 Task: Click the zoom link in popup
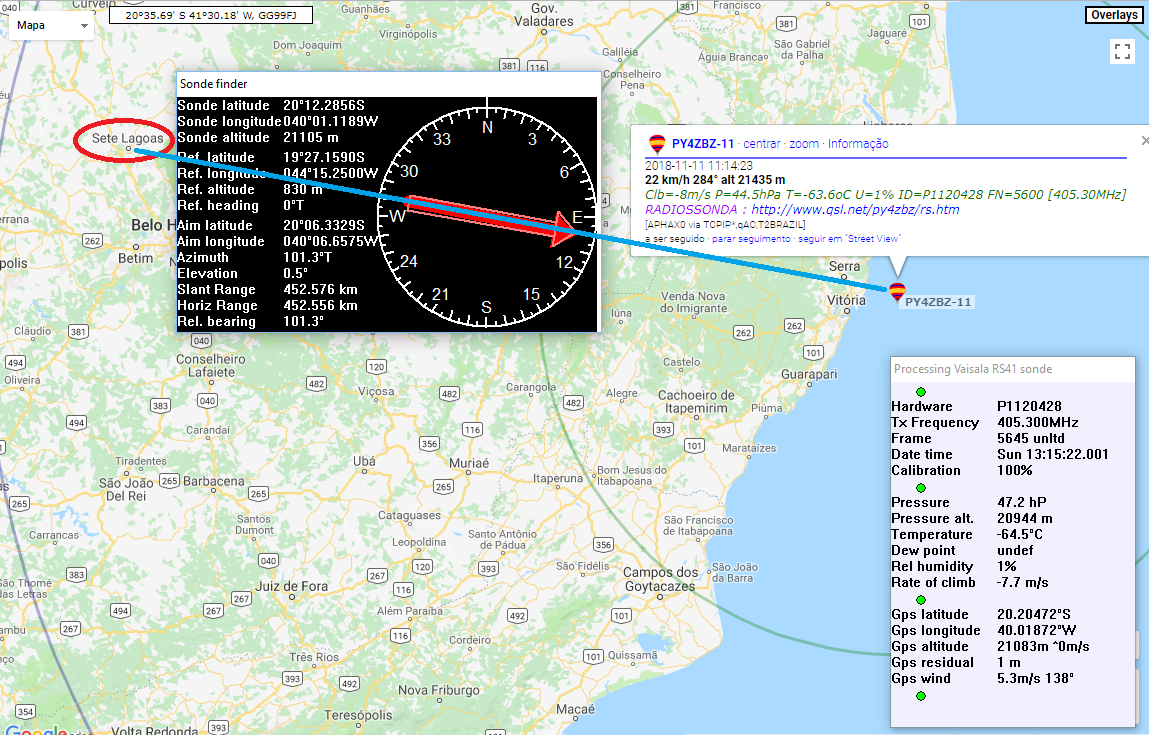click(x=804, y=144)
